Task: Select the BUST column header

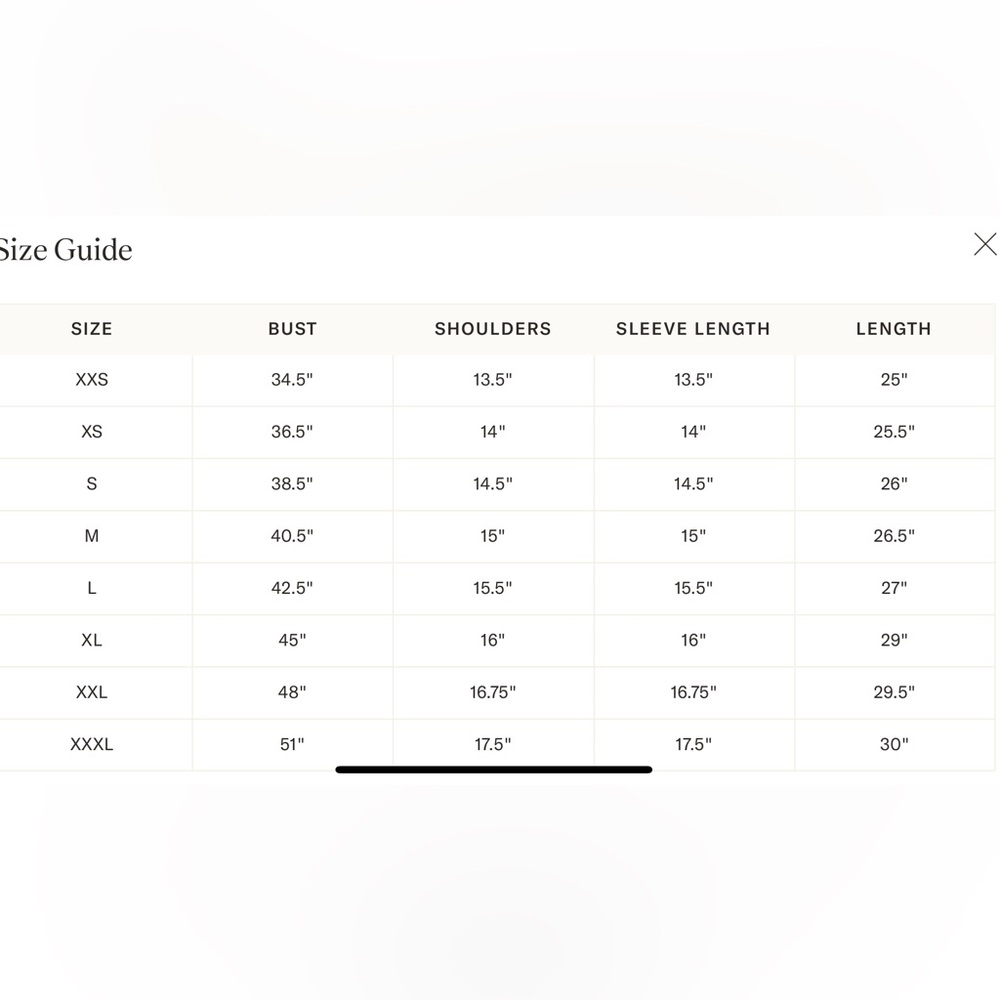Action: pos(292,329)
